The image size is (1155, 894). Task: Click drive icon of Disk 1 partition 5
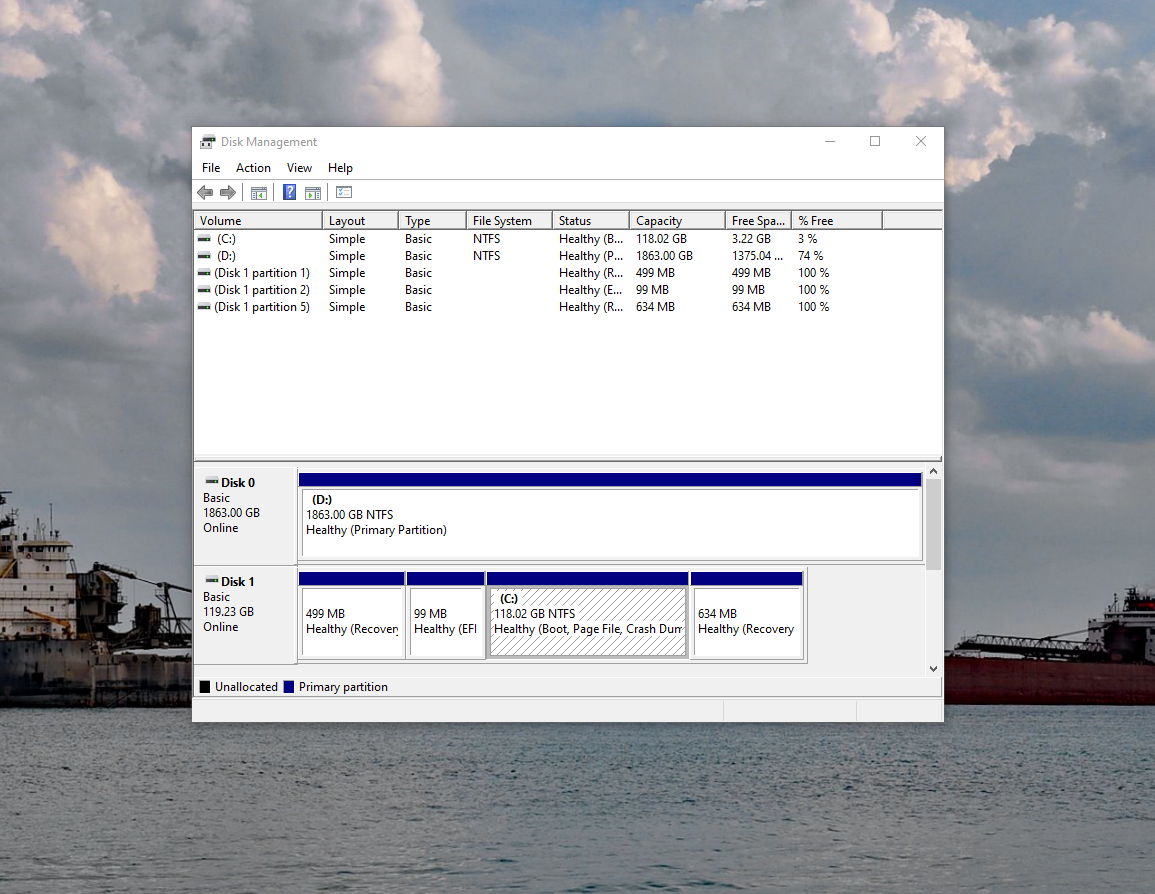pyautogui.click(x=204, y=307)
